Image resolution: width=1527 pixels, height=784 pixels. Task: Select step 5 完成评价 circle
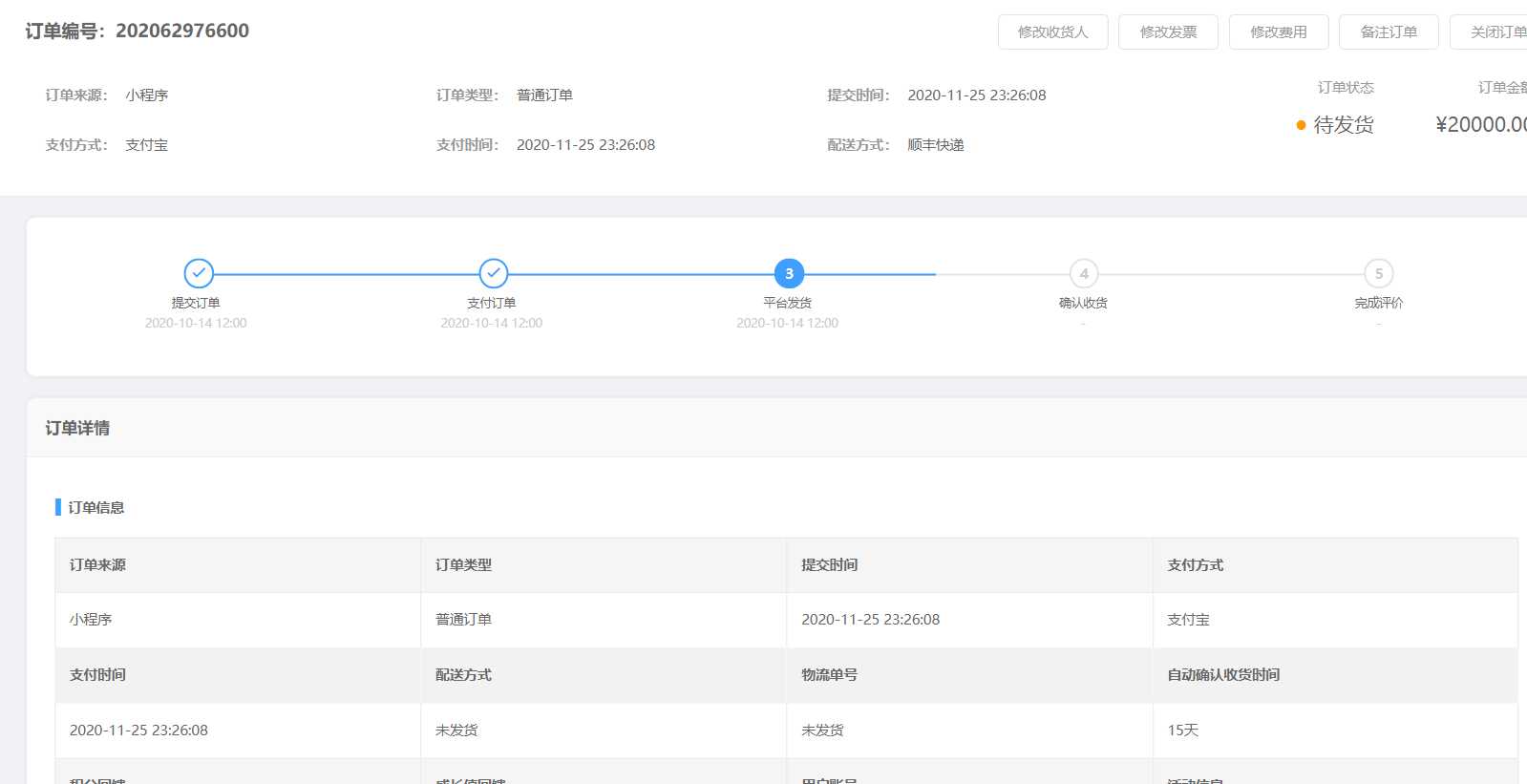click(x=1379, y=273)
